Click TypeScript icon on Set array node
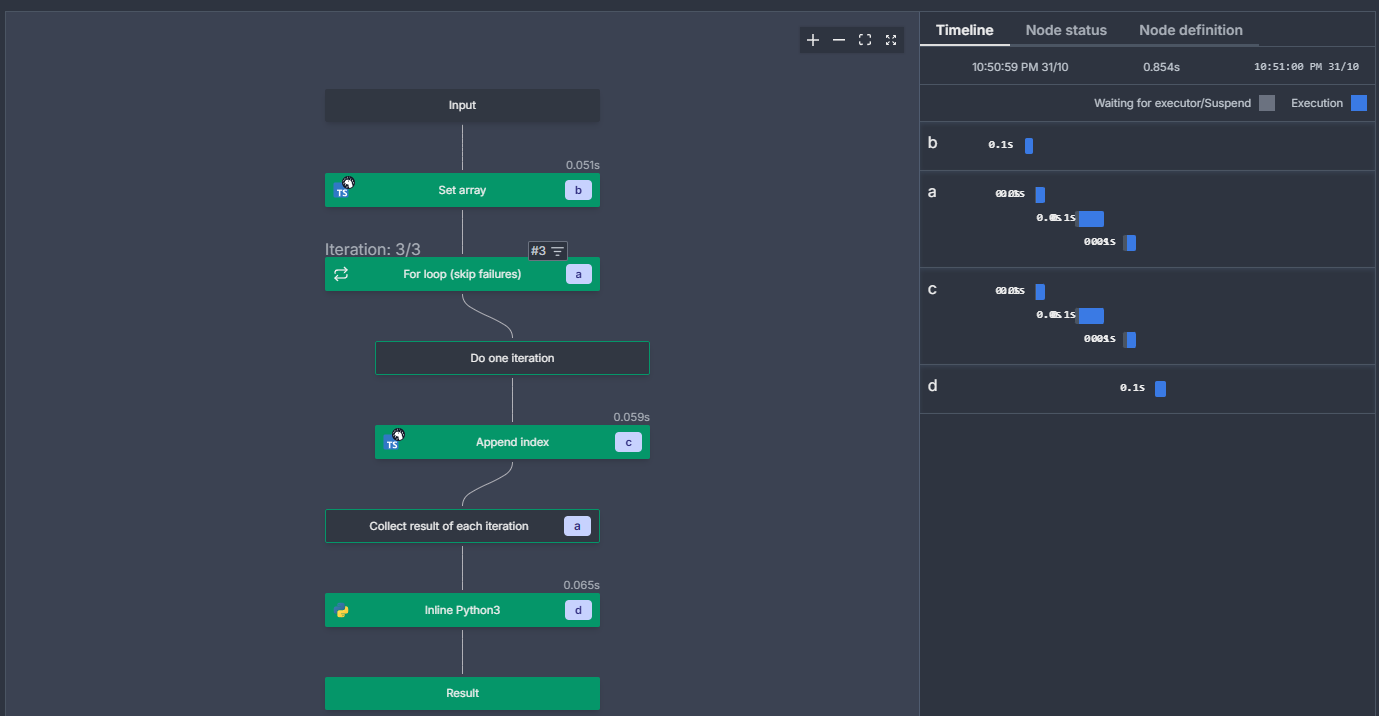1379x716 pixels. pyautogui.click(x=343, y=189)
